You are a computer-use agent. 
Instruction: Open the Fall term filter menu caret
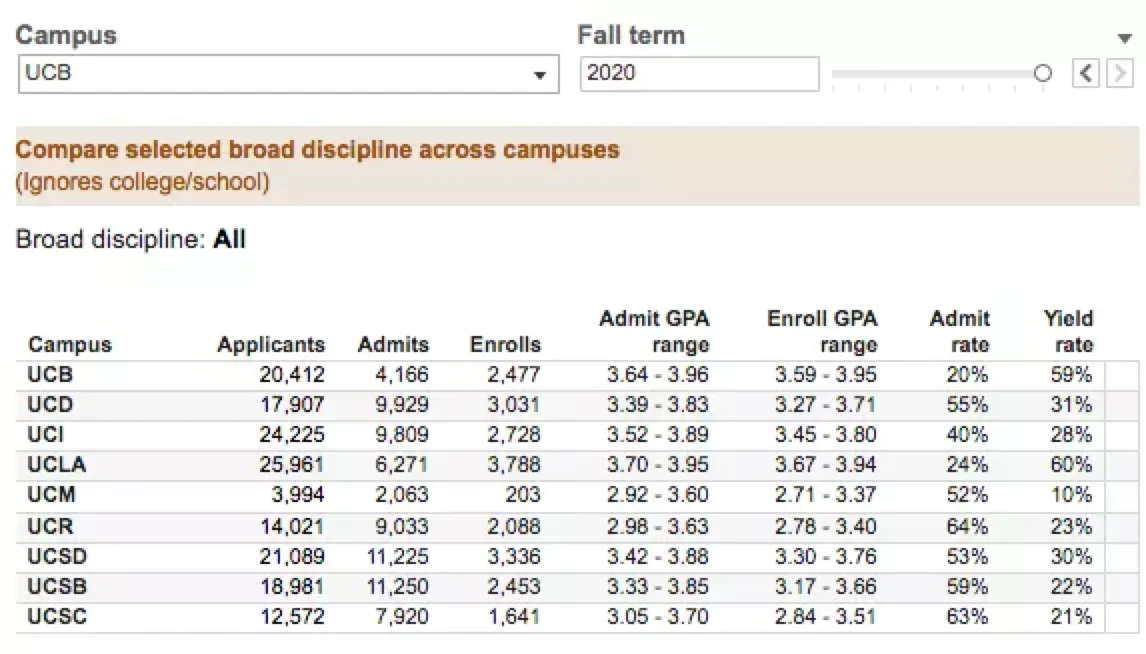click(1124, 38)
